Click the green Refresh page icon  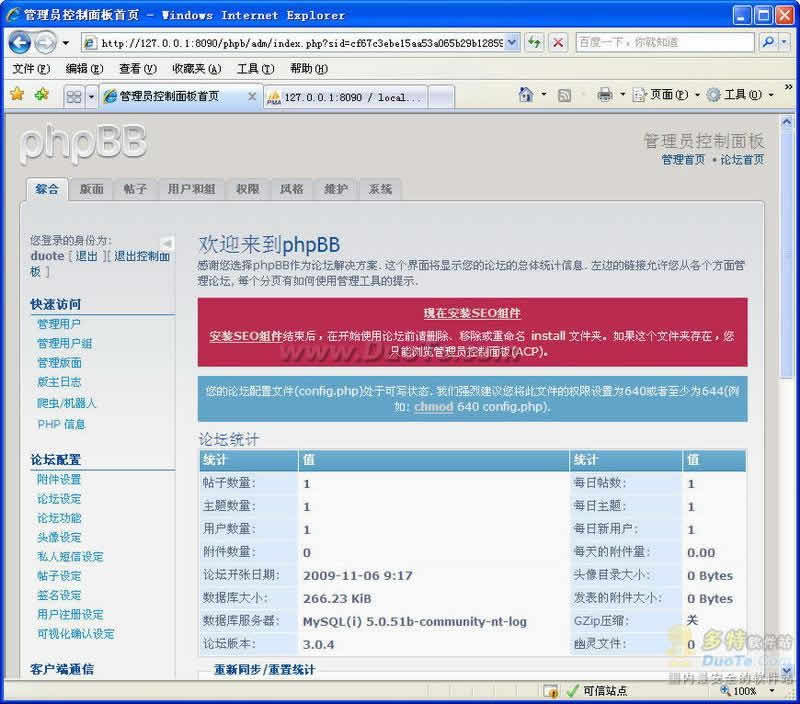535,43
